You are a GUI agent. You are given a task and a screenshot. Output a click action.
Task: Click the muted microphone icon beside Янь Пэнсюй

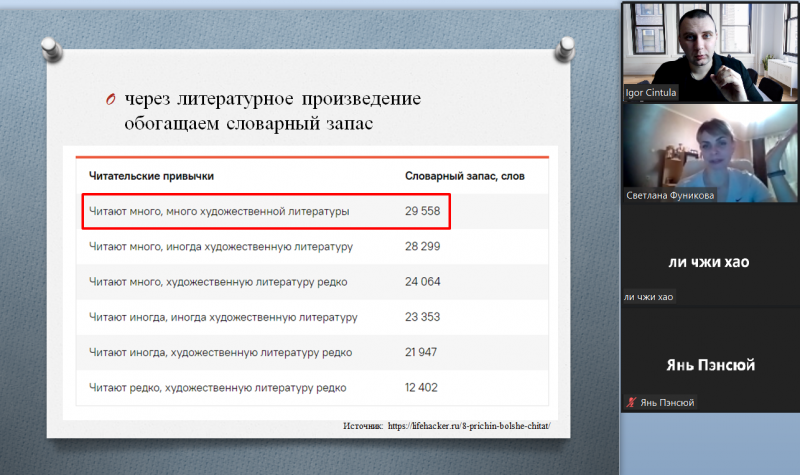(630, 402)
